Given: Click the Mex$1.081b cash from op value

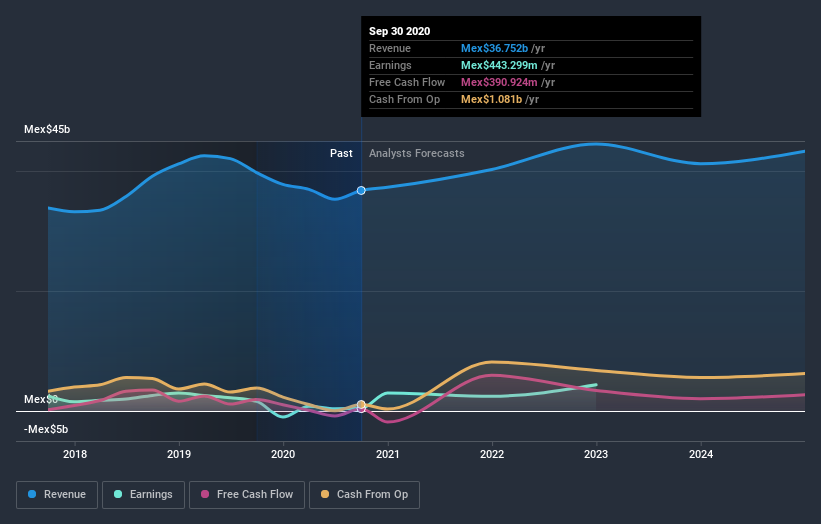Looking at the screenshot, I should coord(491,99).
